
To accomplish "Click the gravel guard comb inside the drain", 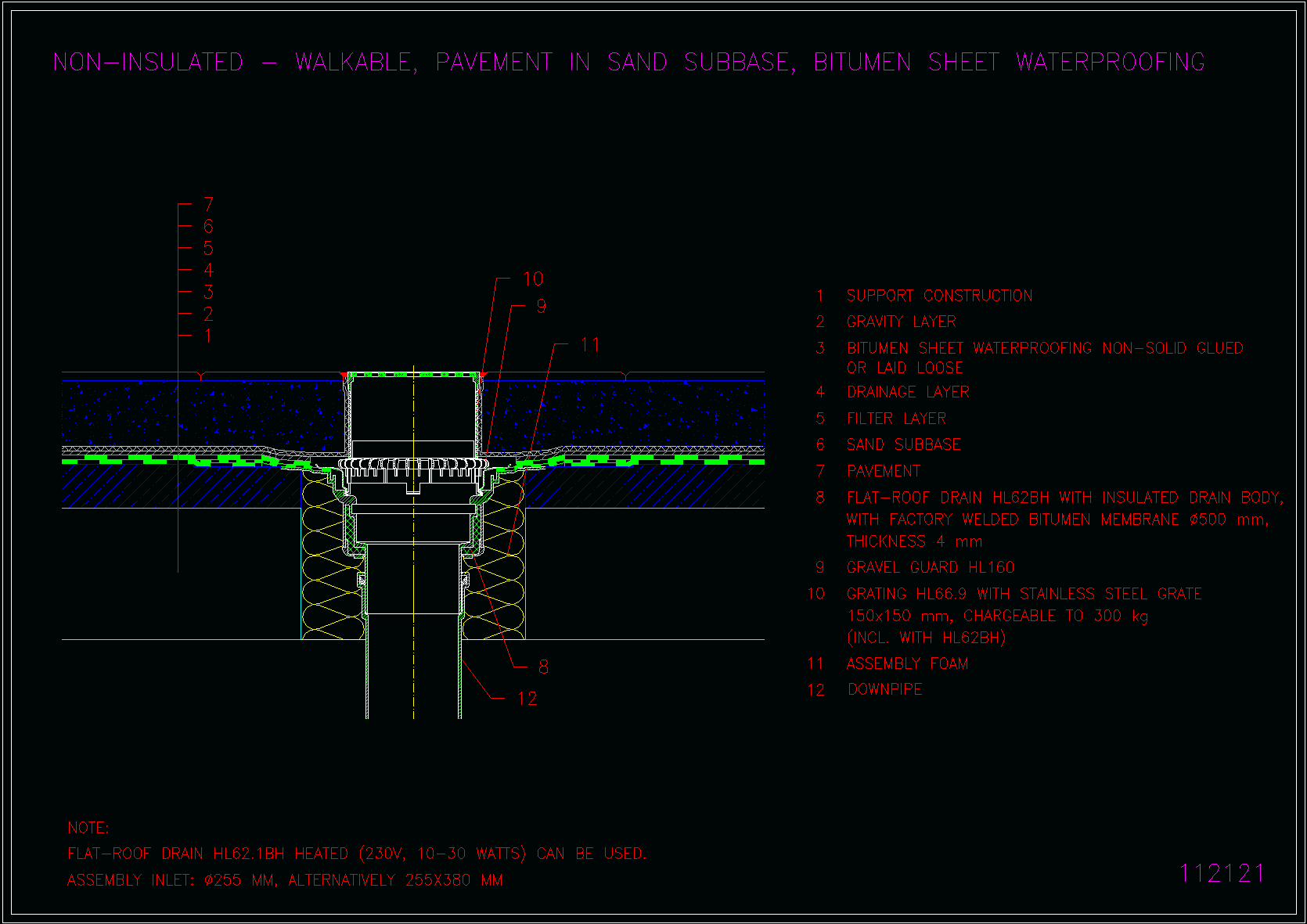I will (413, 468).
